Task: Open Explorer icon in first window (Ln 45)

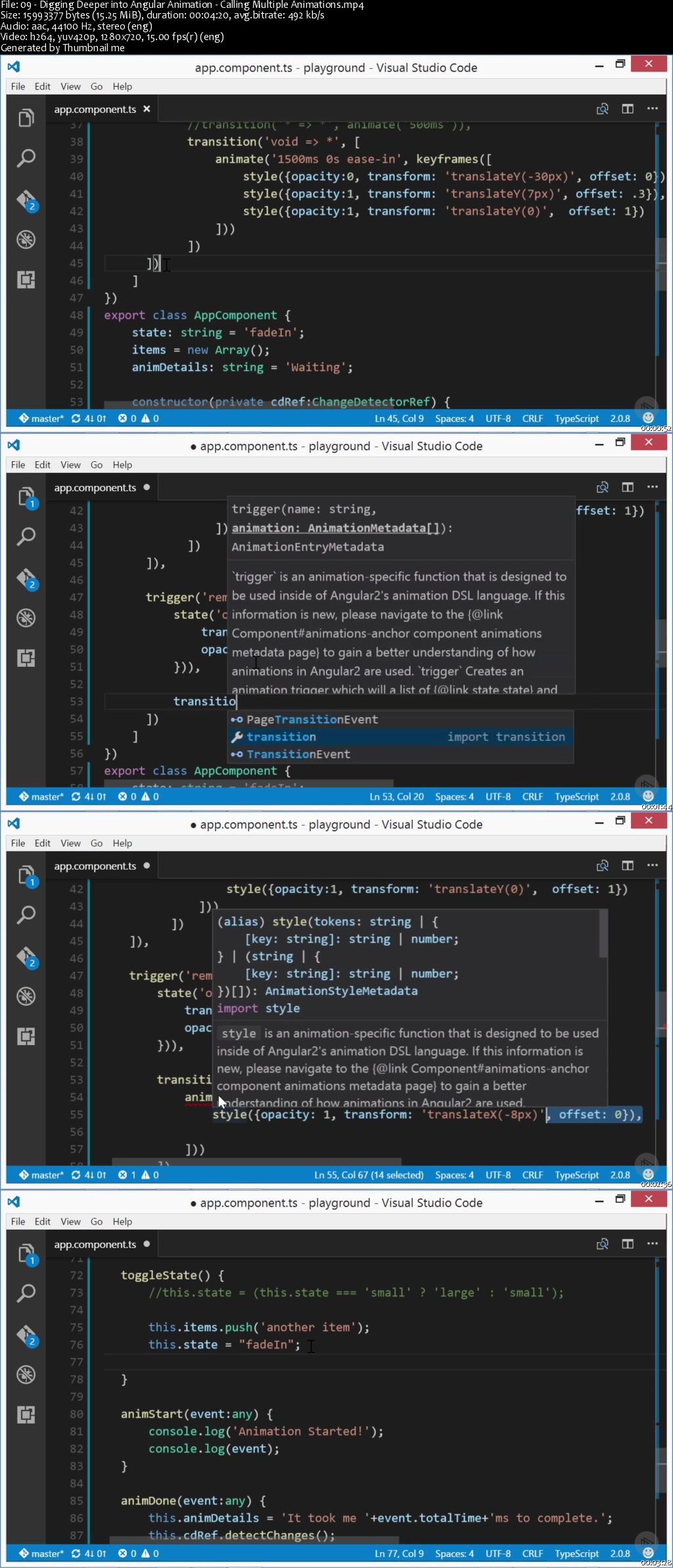Action: click(26, 118)
